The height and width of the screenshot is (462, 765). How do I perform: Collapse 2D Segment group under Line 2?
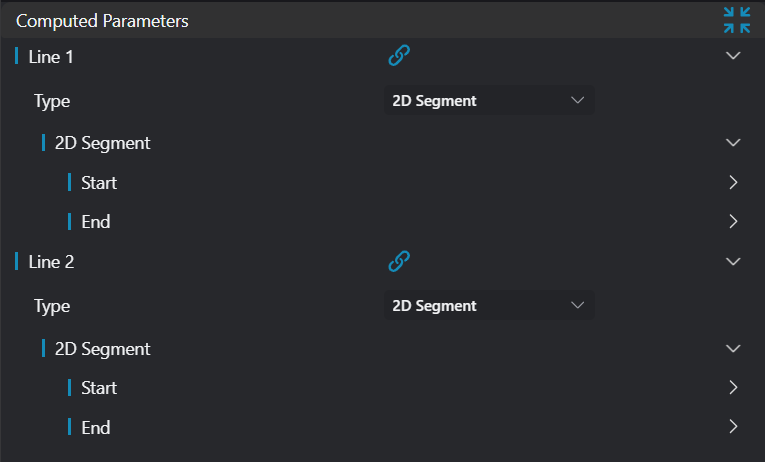(733, 349)
